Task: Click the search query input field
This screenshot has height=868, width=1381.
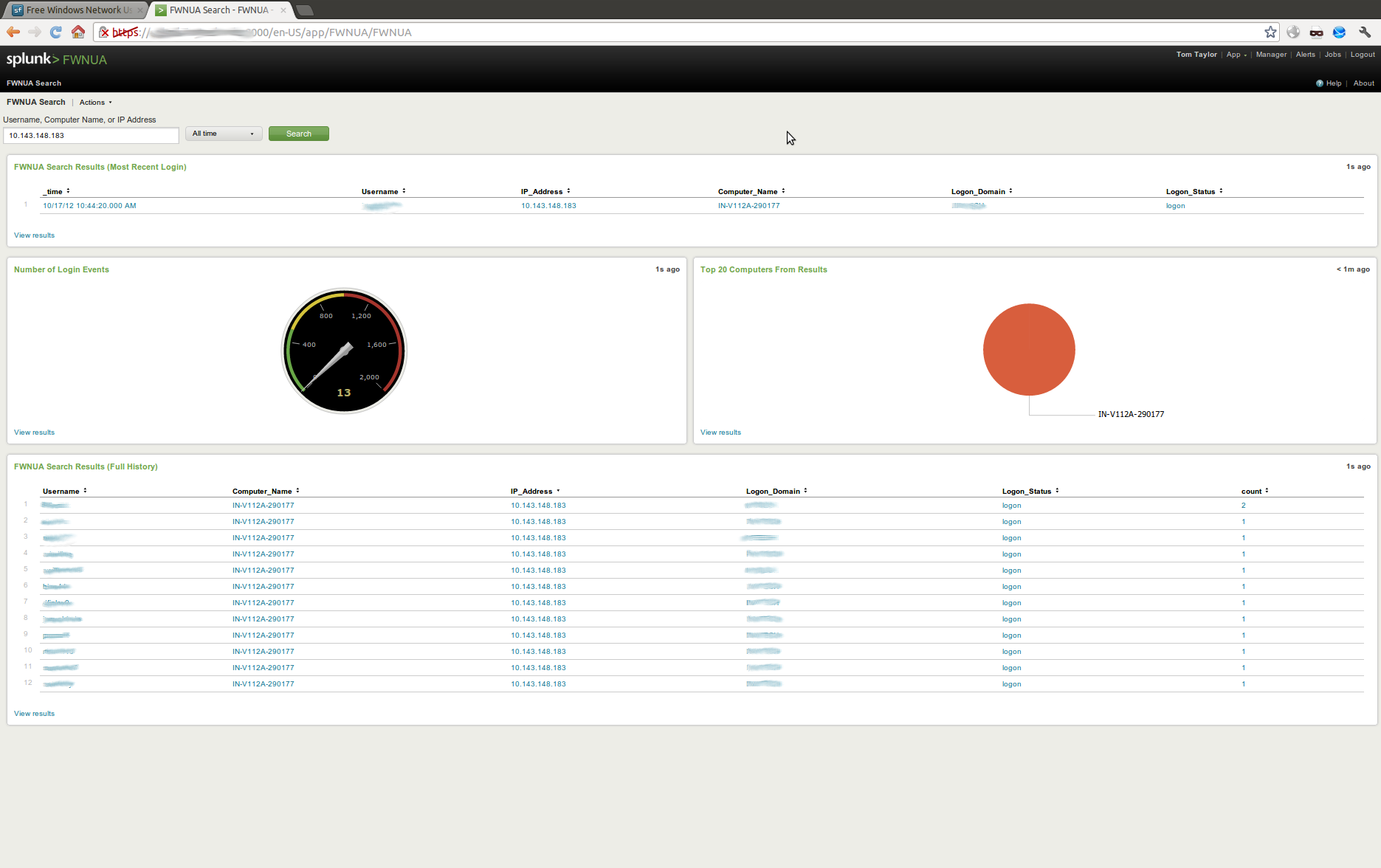Action: 91,135
